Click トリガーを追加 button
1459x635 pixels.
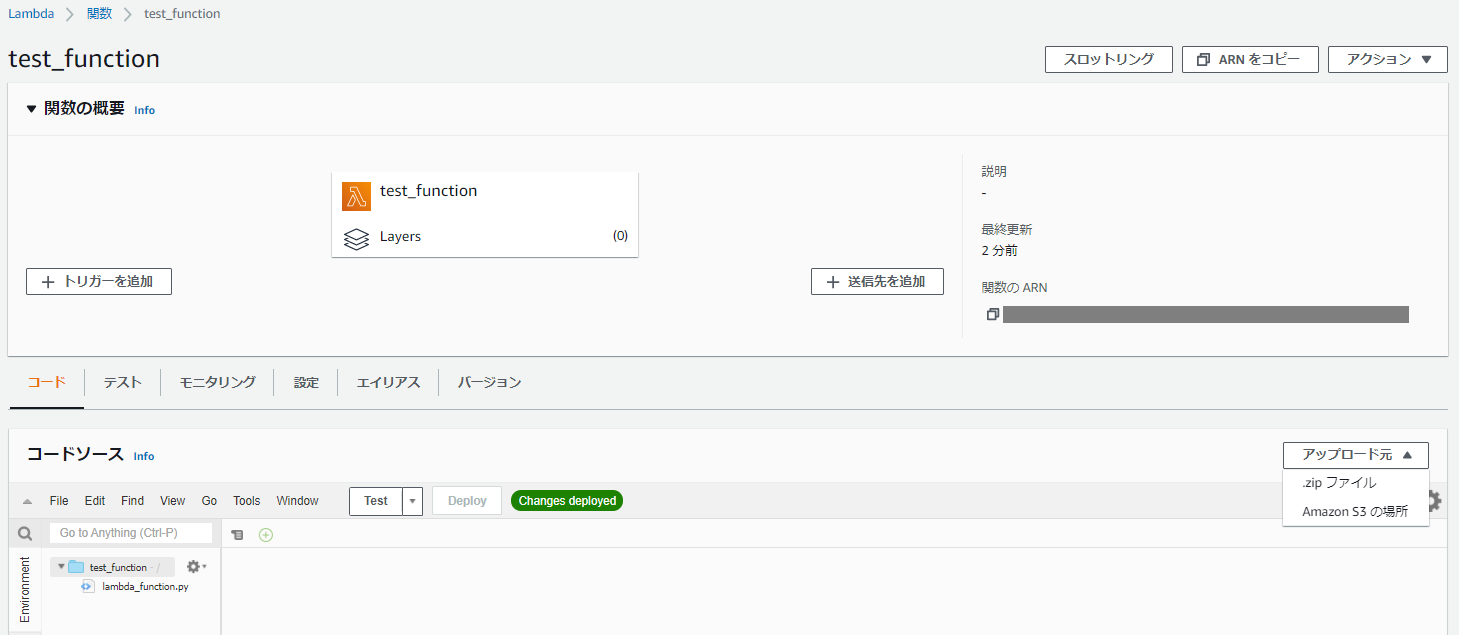pyautogui.click(x=99, y=282)
